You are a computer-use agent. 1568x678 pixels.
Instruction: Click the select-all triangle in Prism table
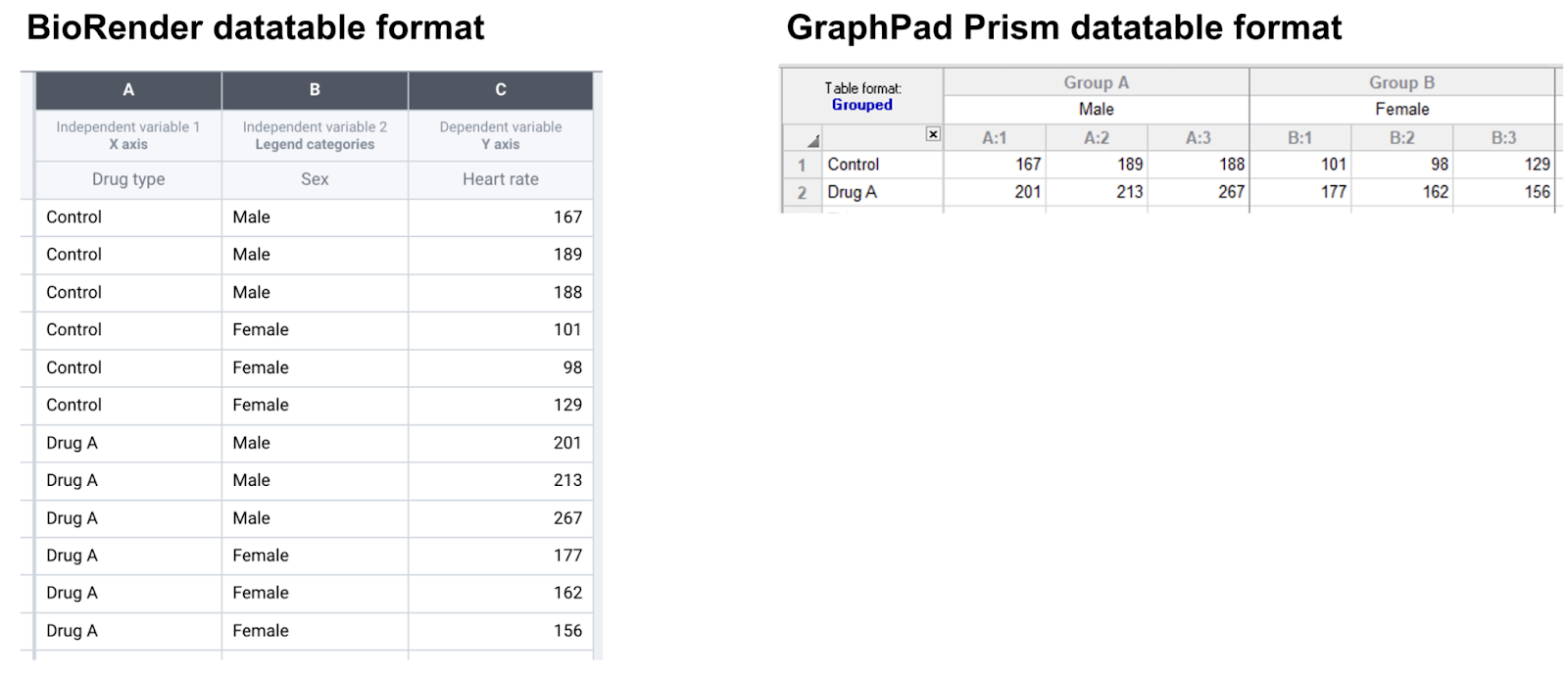(x=813, y=140)
